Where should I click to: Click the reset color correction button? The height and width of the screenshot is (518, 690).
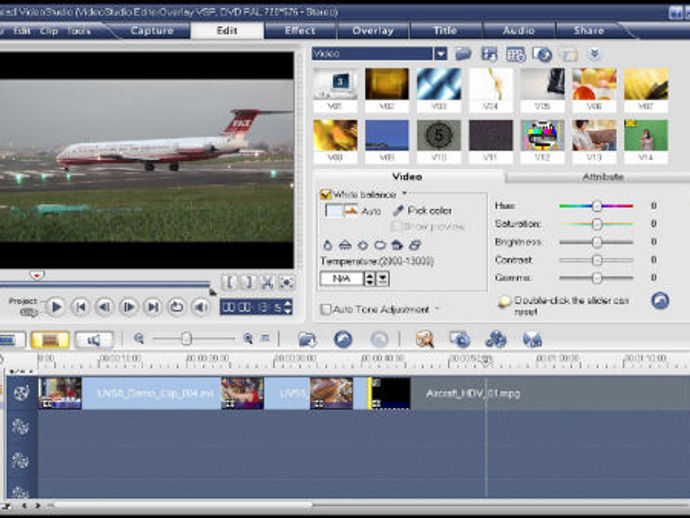coord(660,301)
